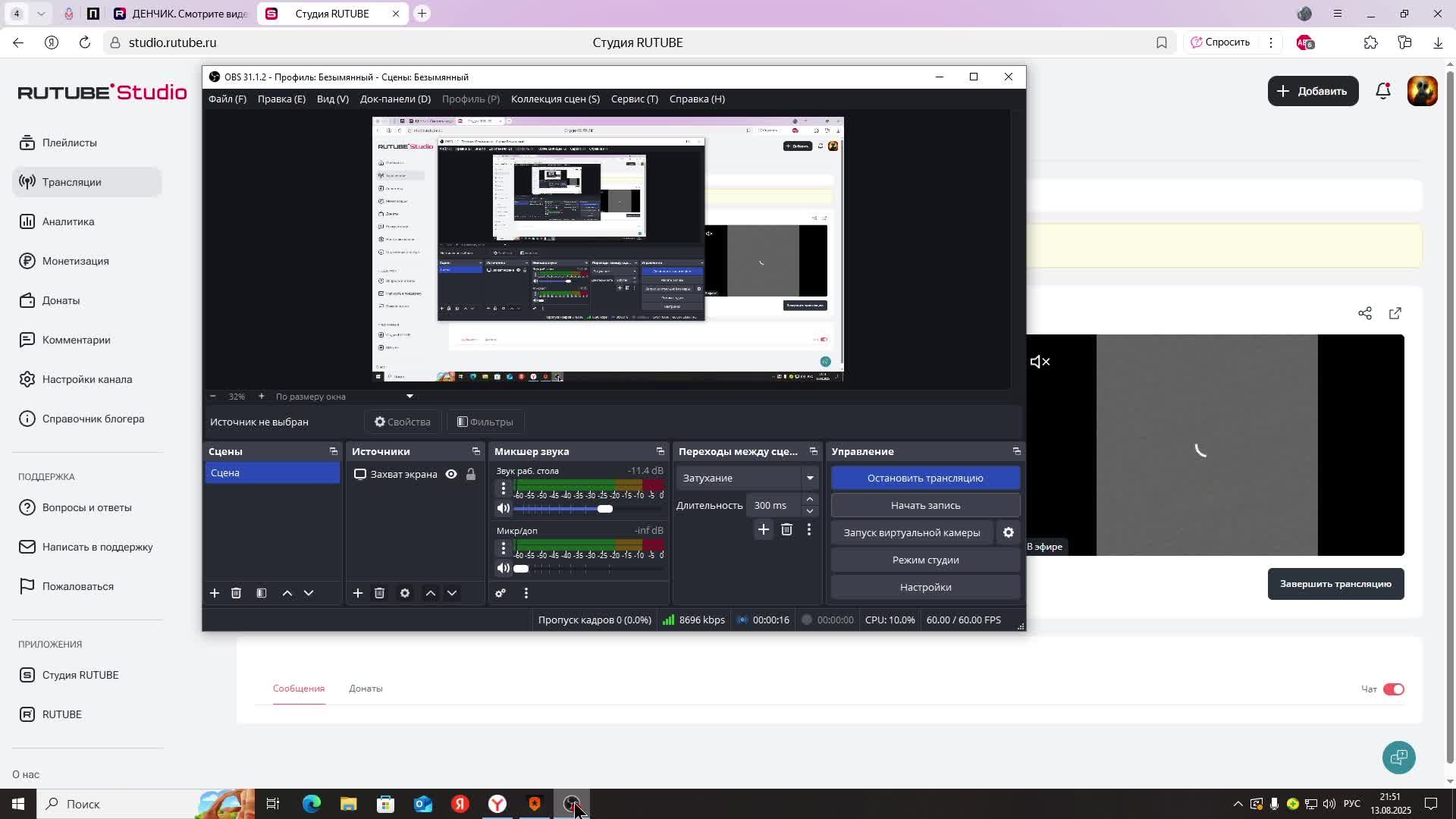Open Звук раб. стола options menu
Image resolution: width=1456 pixels, height=819 pixels.
(x=503, y=488)
